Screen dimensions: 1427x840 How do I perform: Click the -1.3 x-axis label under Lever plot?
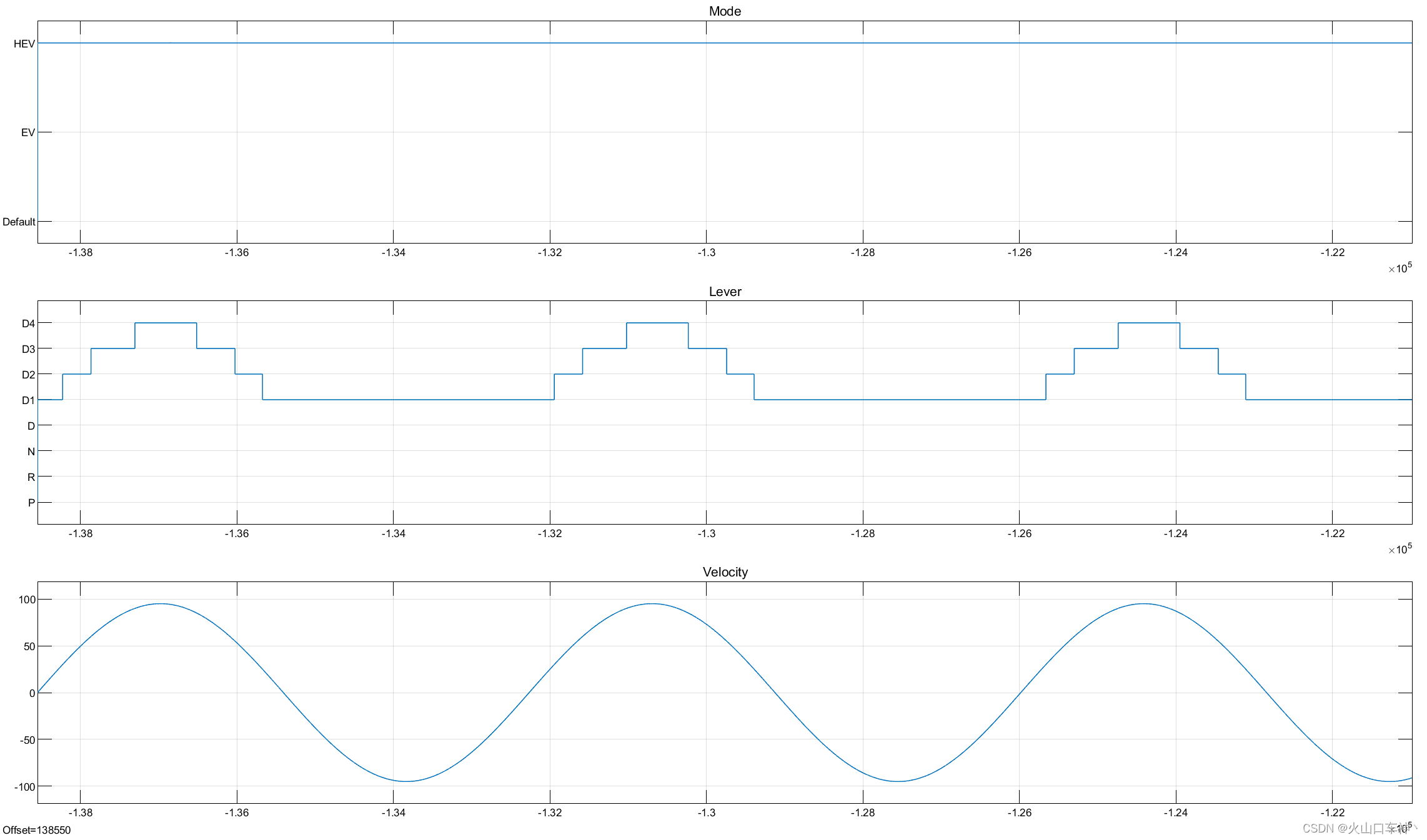706,533
